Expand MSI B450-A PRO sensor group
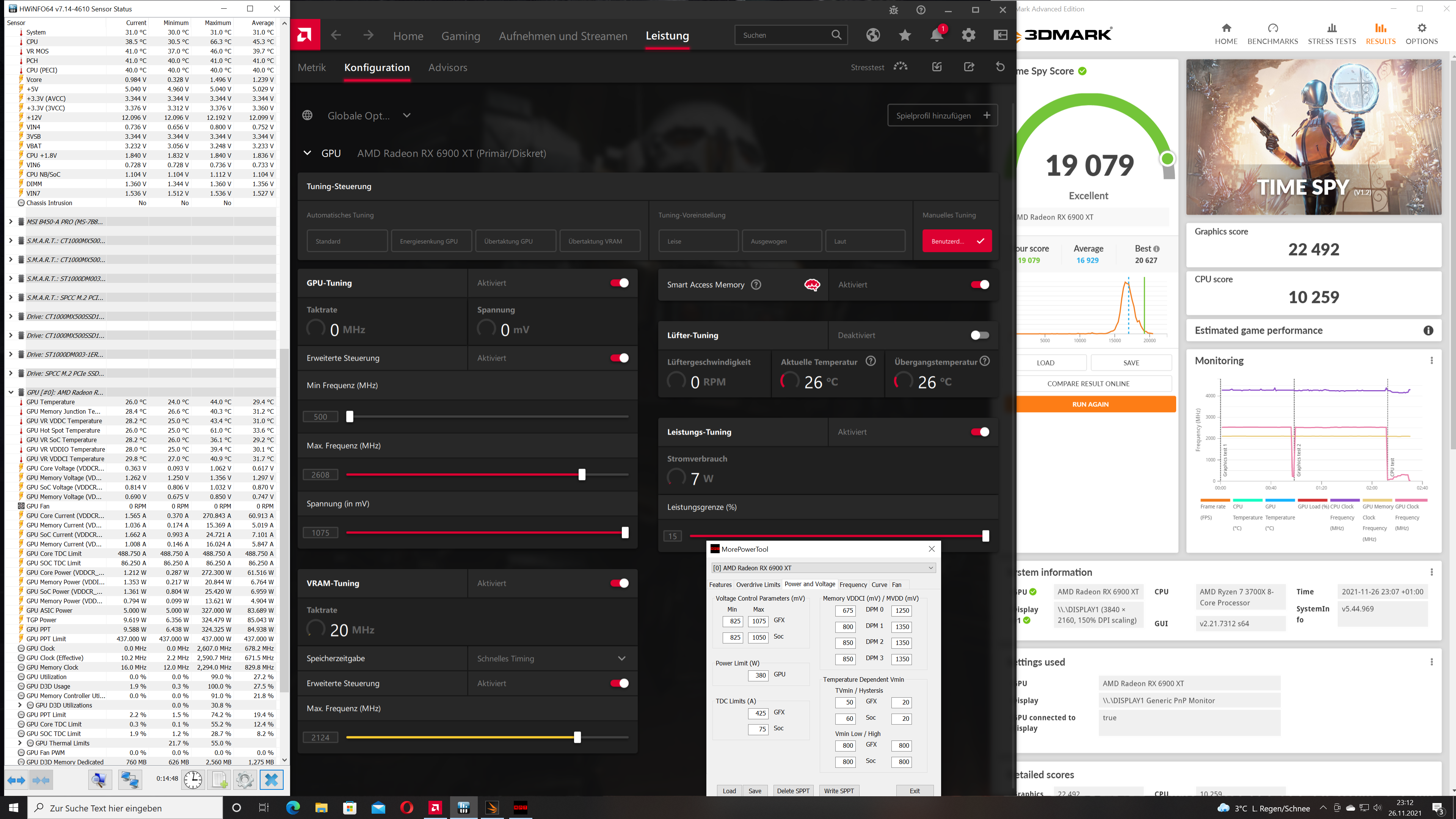 pos(10,221)
